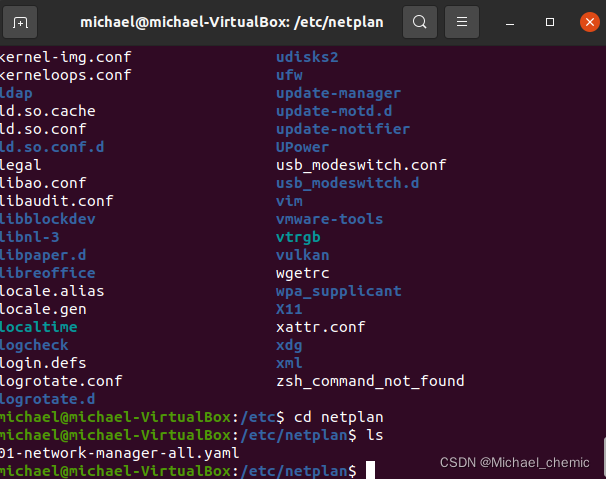Click the vim directory name
The image size is (606, 479).
(289, 201)
